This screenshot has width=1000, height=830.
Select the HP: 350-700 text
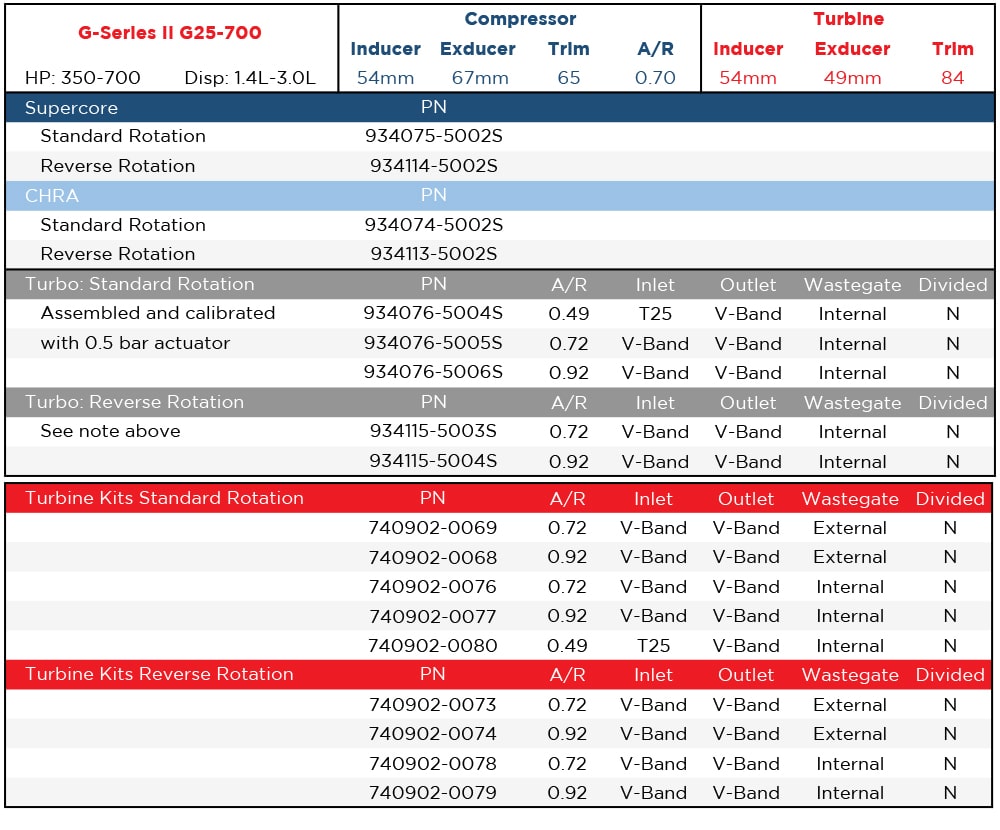[83, 78]
